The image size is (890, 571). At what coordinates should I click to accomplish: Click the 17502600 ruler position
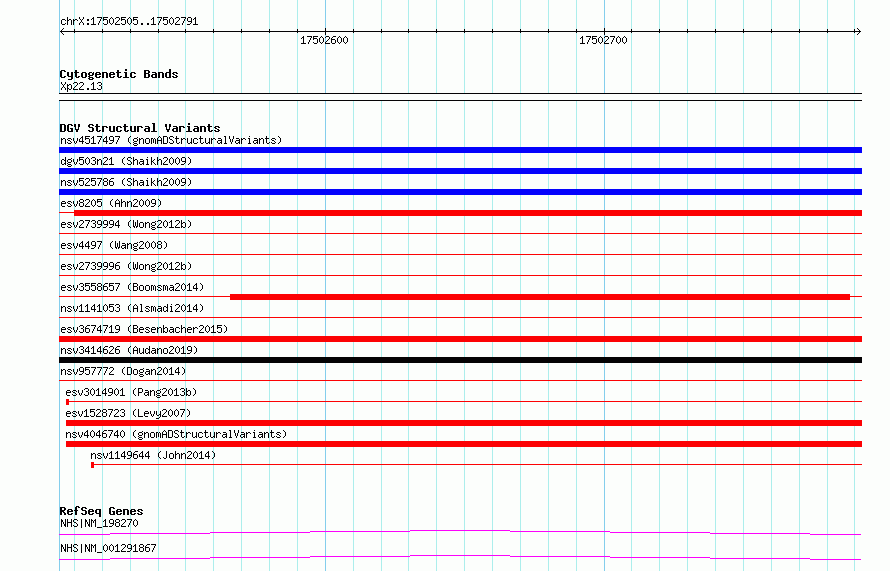324,40
